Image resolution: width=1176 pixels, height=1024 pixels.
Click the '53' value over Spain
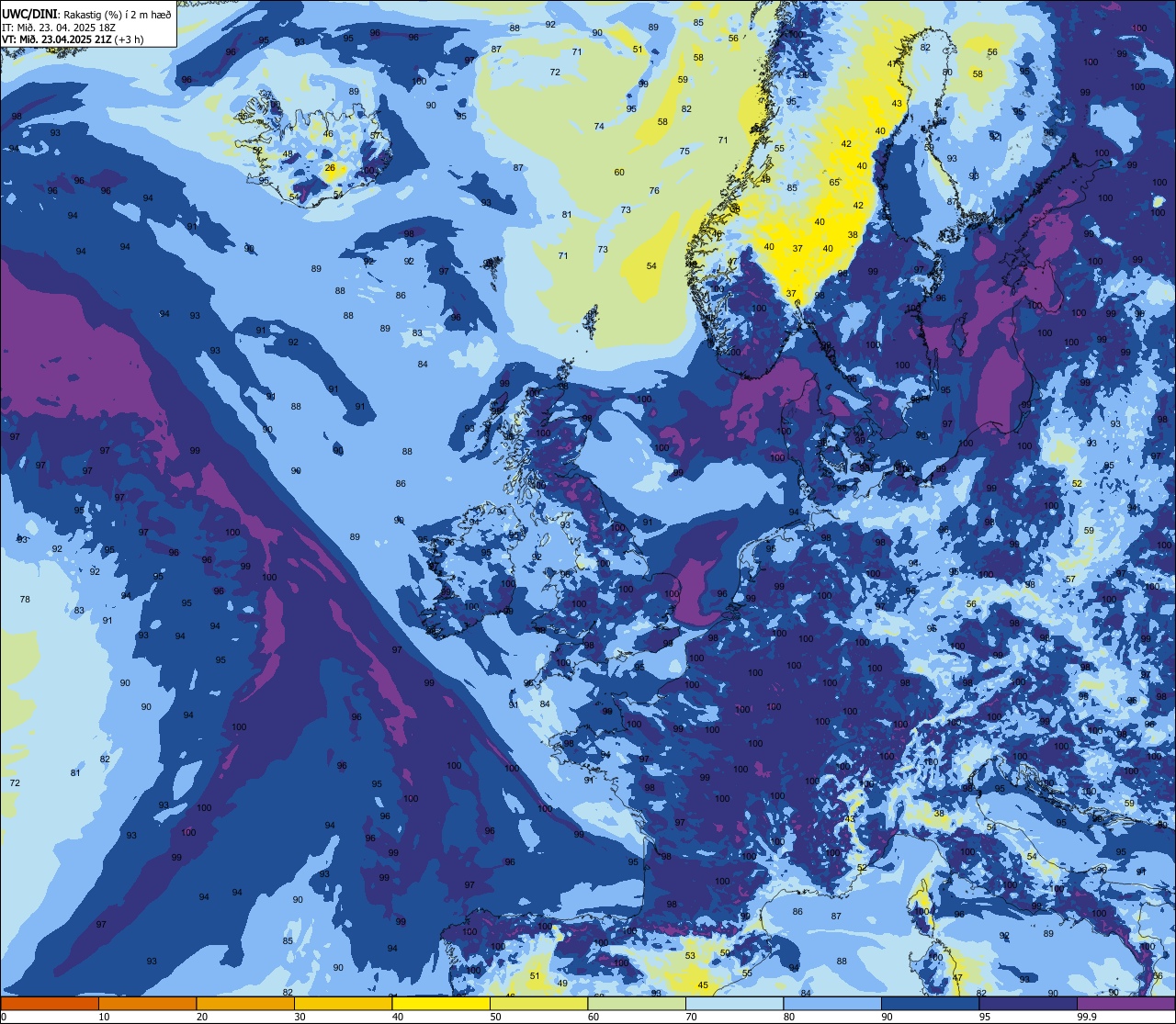690,955
